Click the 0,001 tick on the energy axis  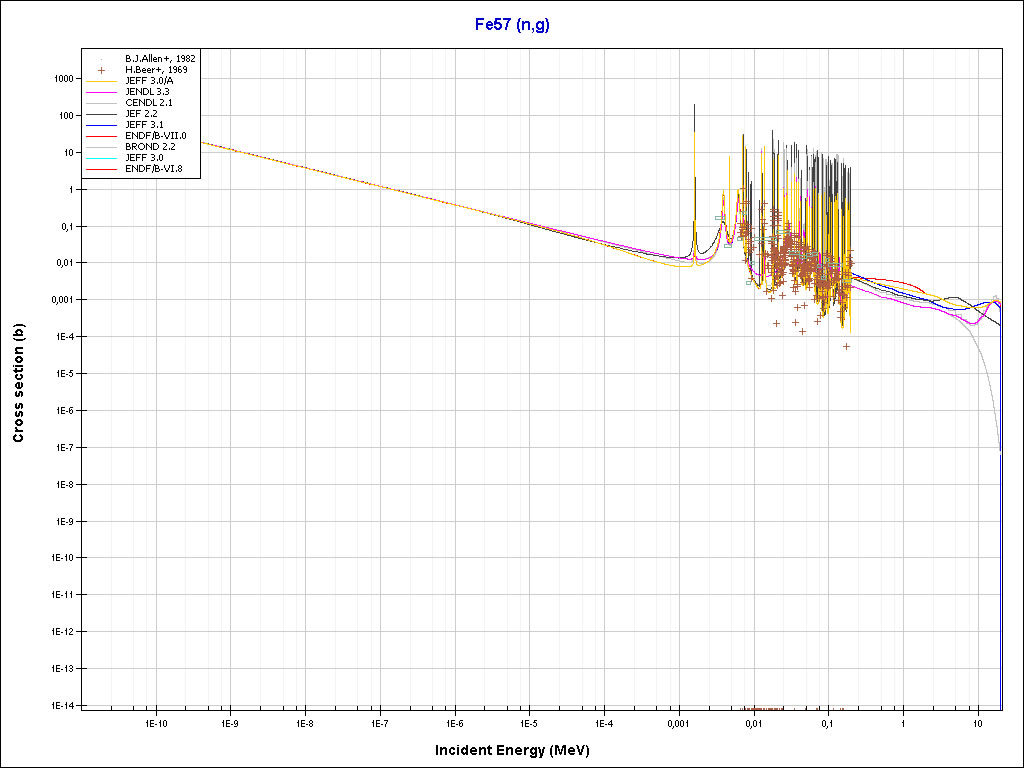pyautogui.click(x=678, y=722)
